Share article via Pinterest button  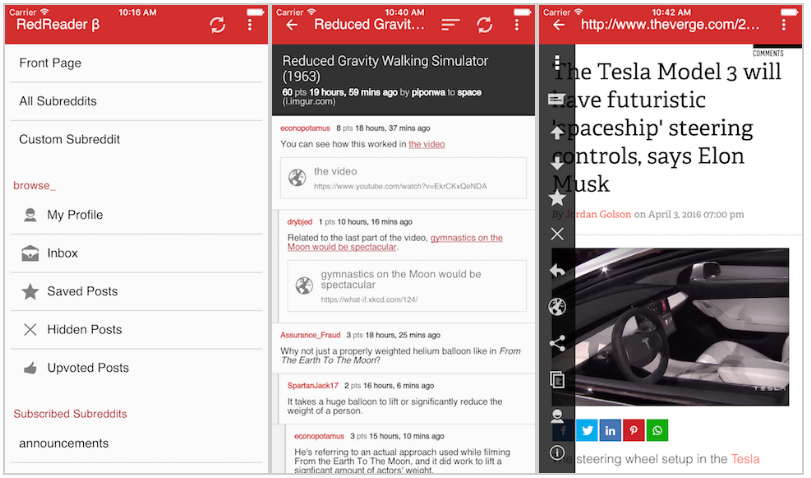634,430
